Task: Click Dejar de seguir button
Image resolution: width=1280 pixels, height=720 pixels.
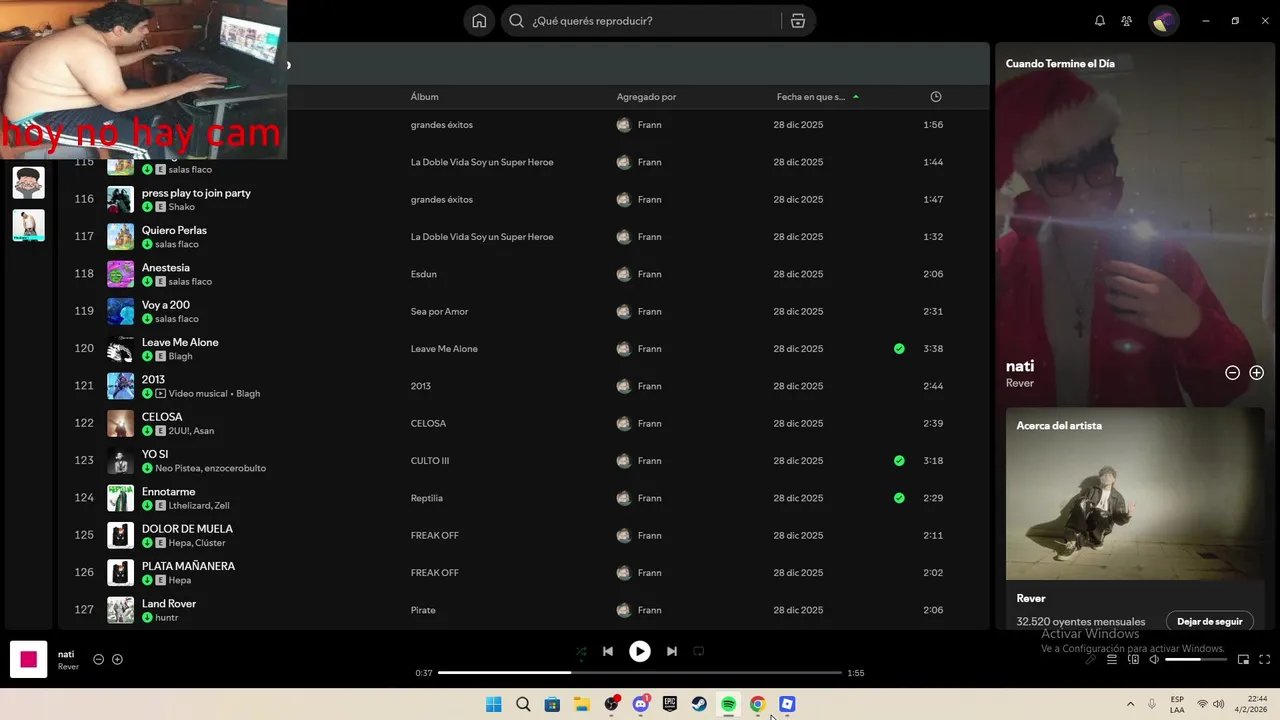Action: pyautogui.click(x=1210, y=621)
